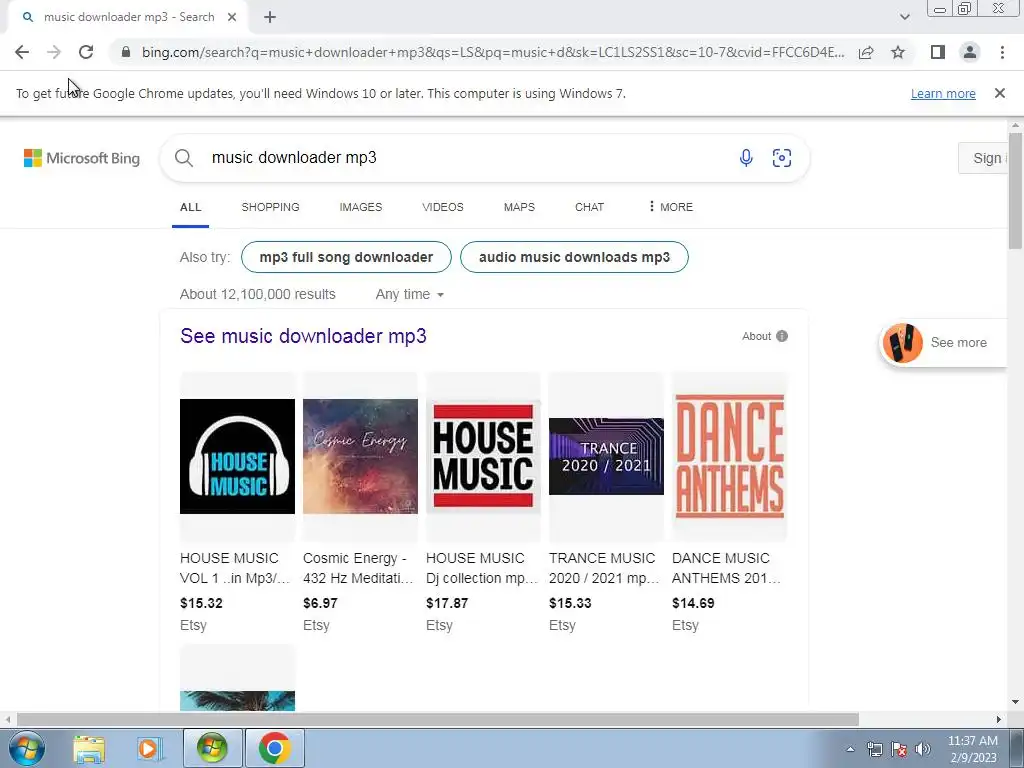Open 'DANCE MUSIC ANTHEMS' product title

(x=726, y=568)
